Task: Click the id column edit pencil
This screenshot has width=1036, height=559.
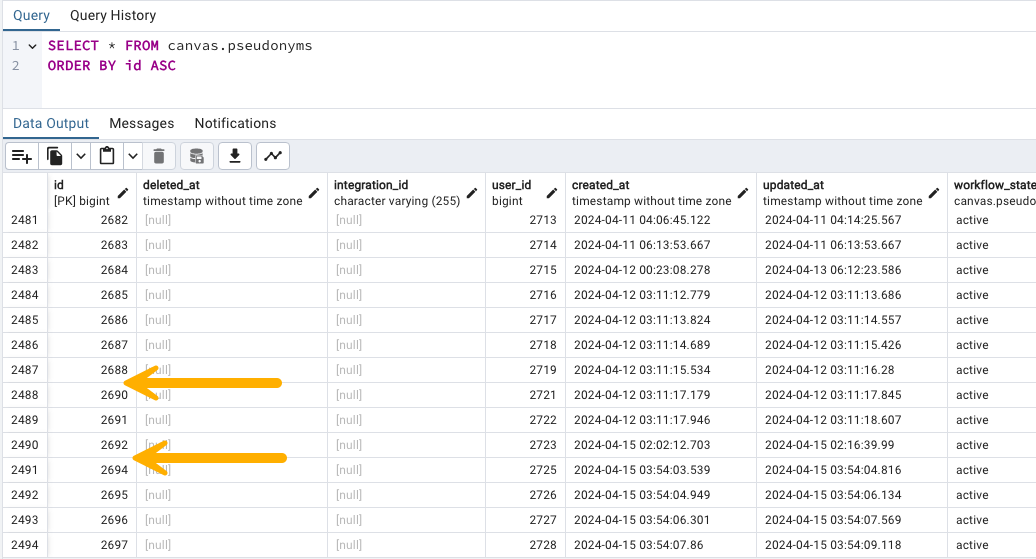Action: [123, 193]
